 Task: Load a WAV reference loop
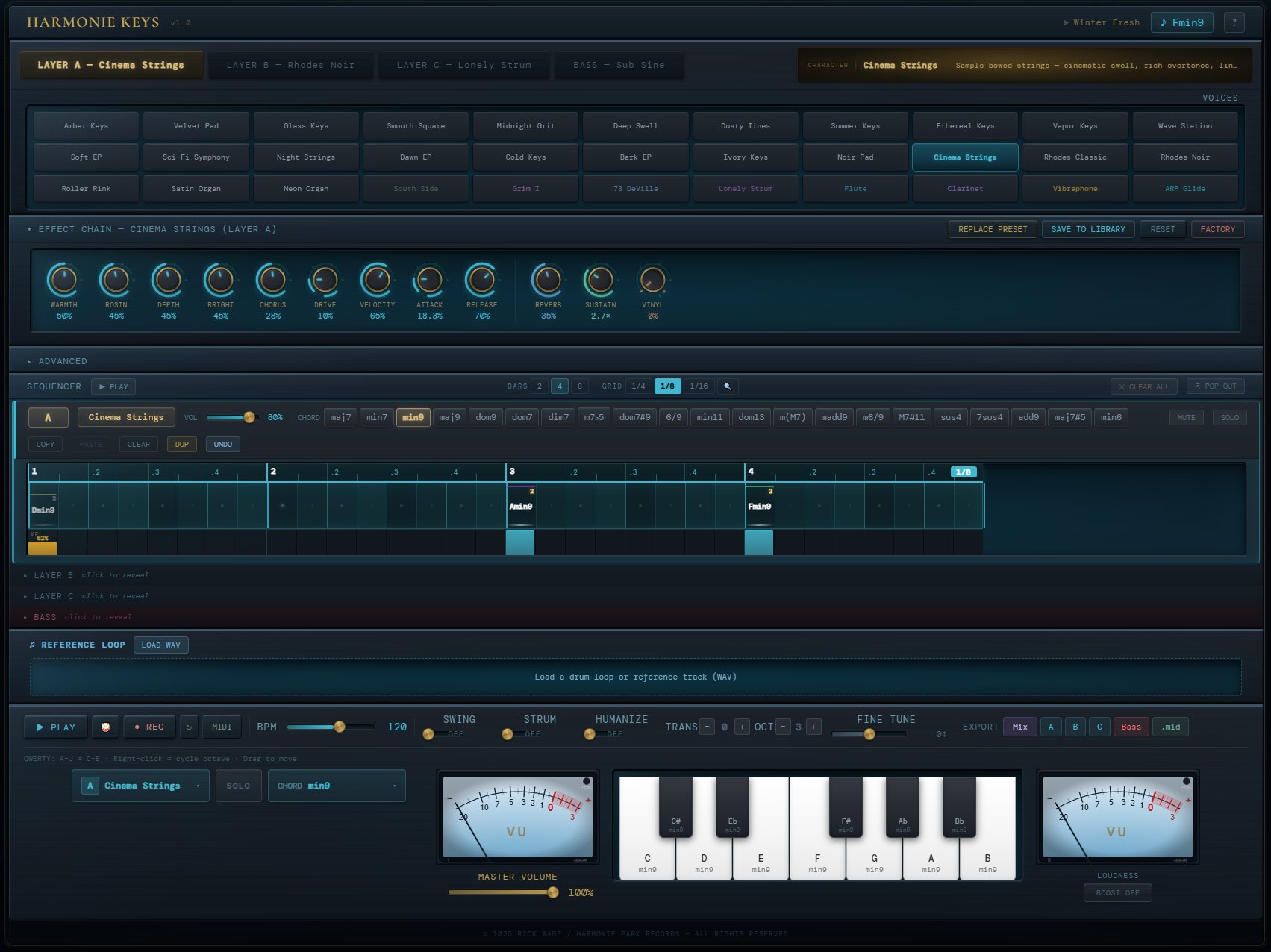pyautogui.click(x=160, y=644)
